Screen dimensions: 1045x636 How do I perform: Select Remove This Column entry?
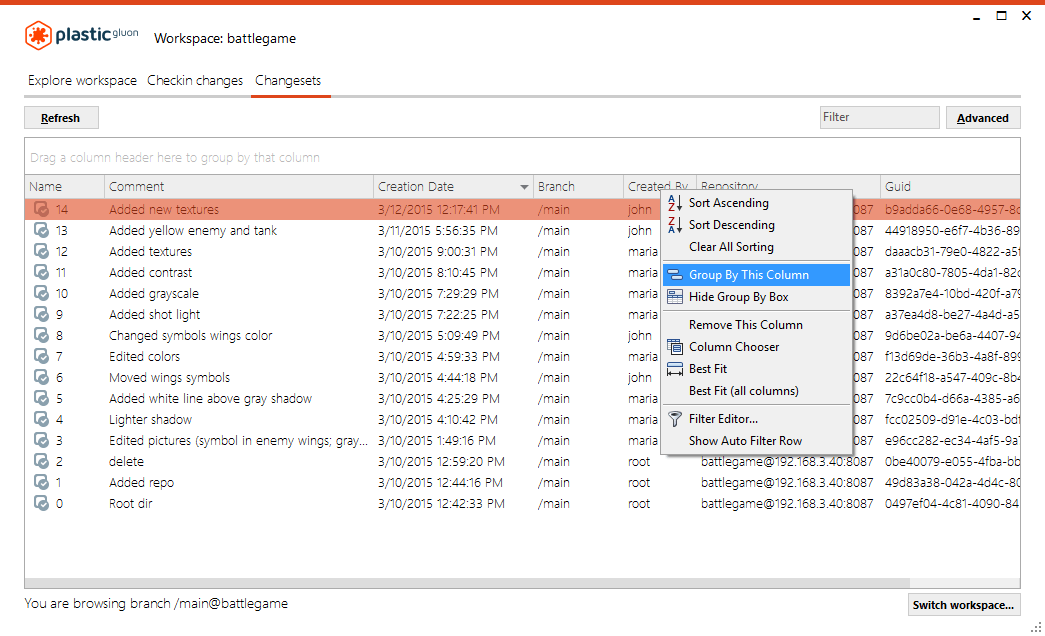[756, 325]
